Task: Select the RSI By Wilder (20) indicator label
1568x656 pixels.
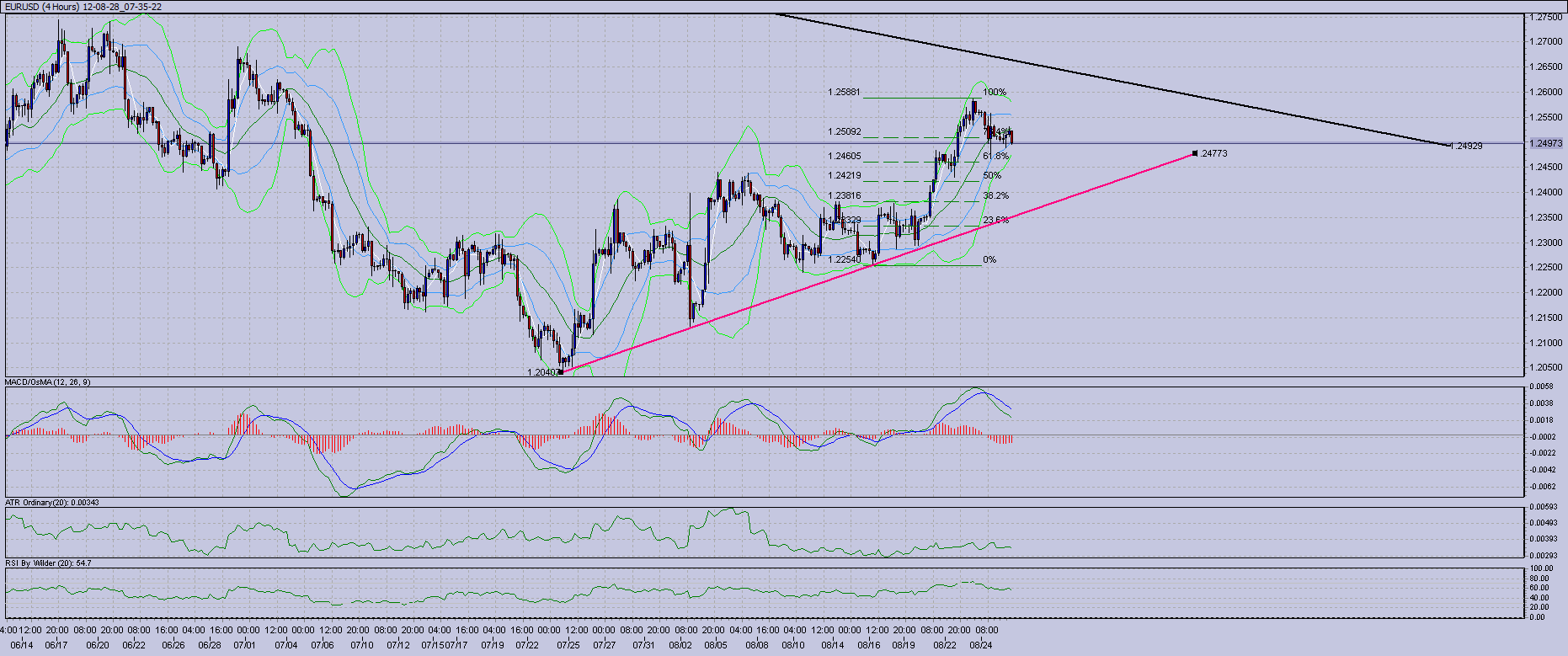Action: click(x=48, y=563)
